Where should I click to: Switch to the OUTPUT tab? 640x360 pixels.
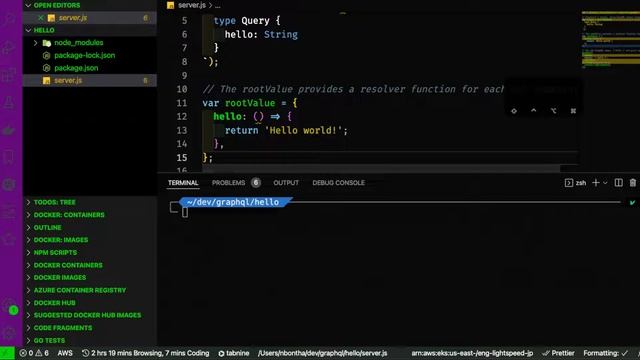pyautogui.click(x=286, y=183)
